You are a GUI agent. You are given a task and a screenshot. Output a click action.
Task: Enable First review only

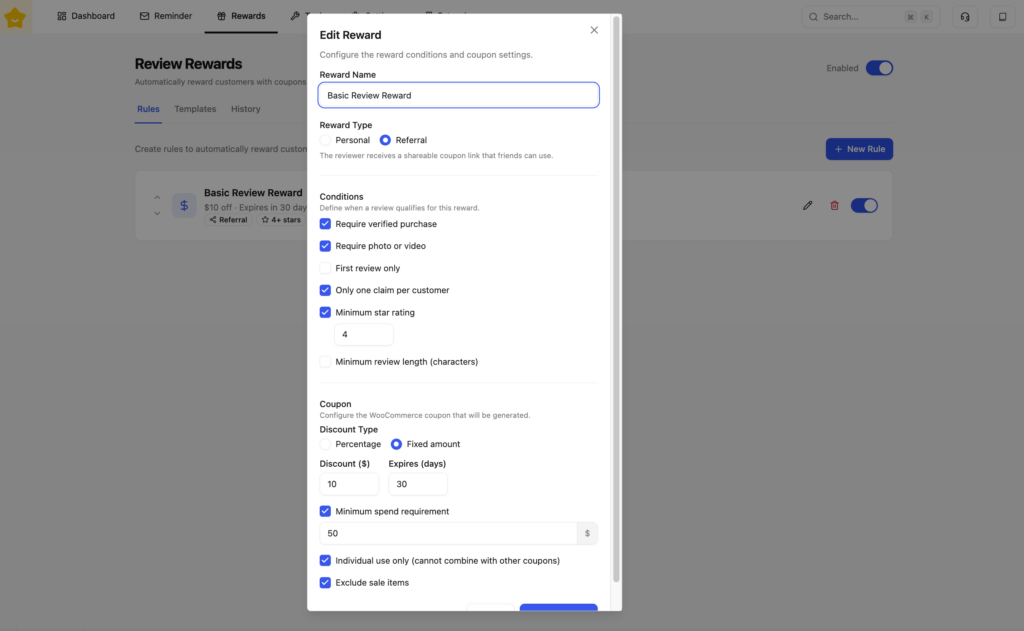325,268
